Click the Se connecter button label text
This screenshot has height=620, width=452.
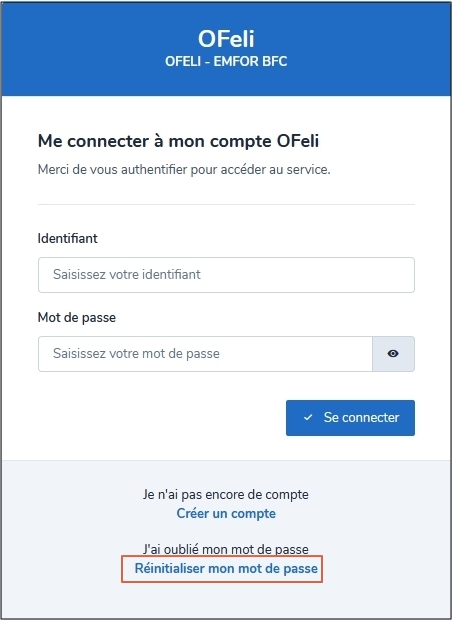click(x=361, y=418)
